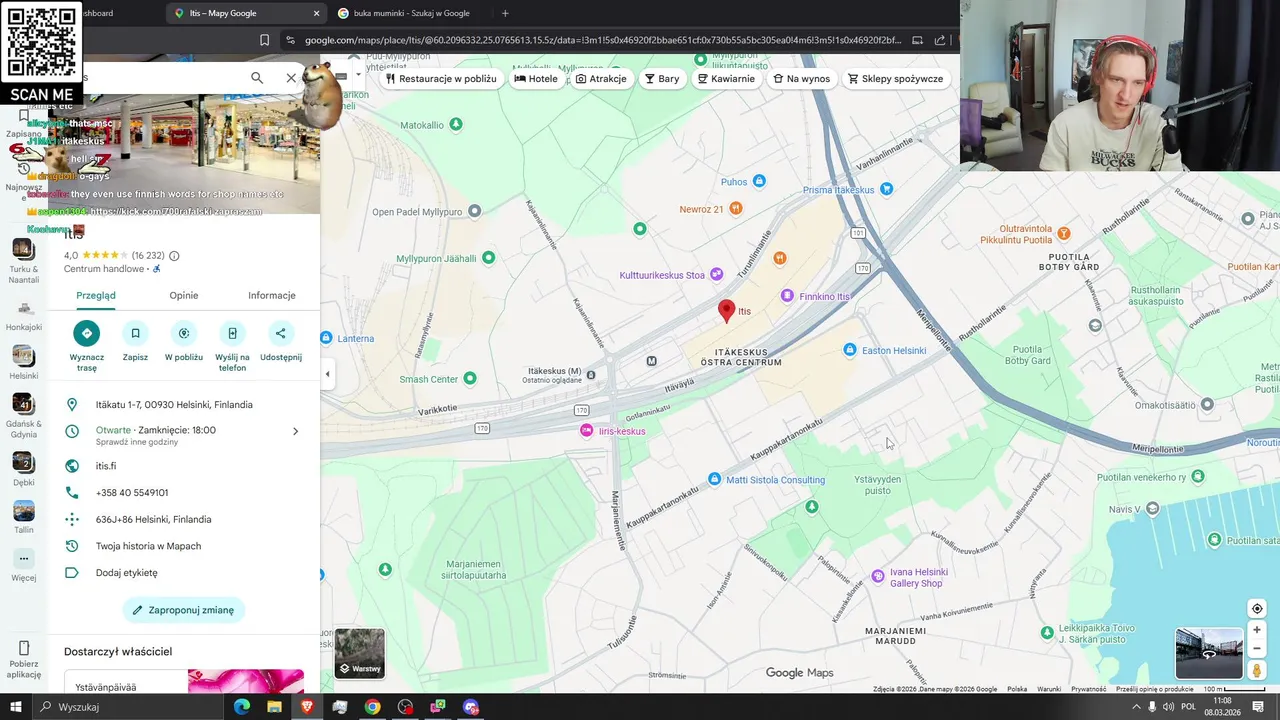Clear the Maps search with the X icon
The image size is (1280, 720).
pyautogui.click(x=291, y=78)
